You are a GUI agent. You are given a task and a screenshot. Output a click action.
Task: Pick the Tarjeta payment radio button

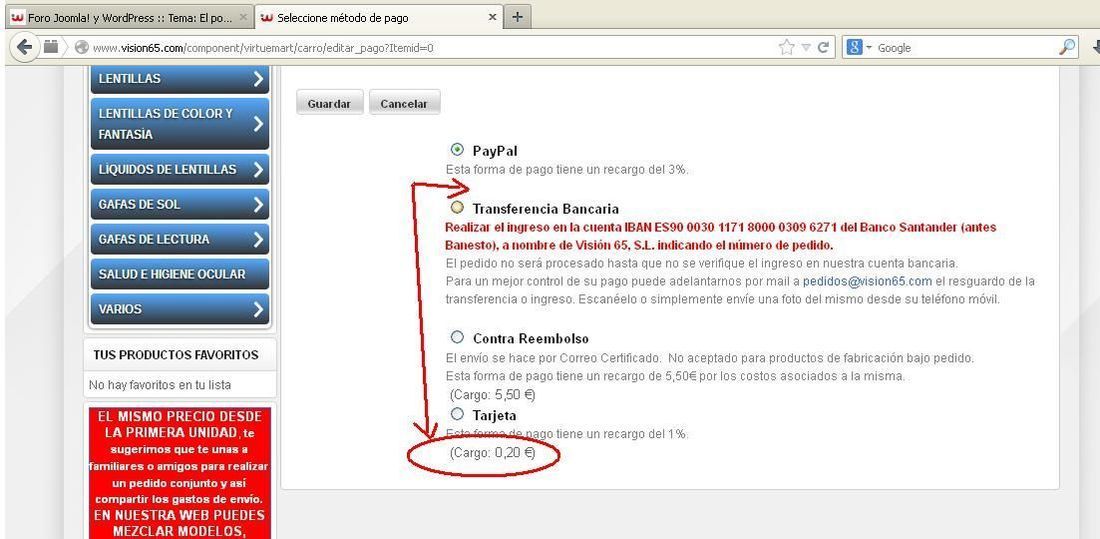pos(457,413)
